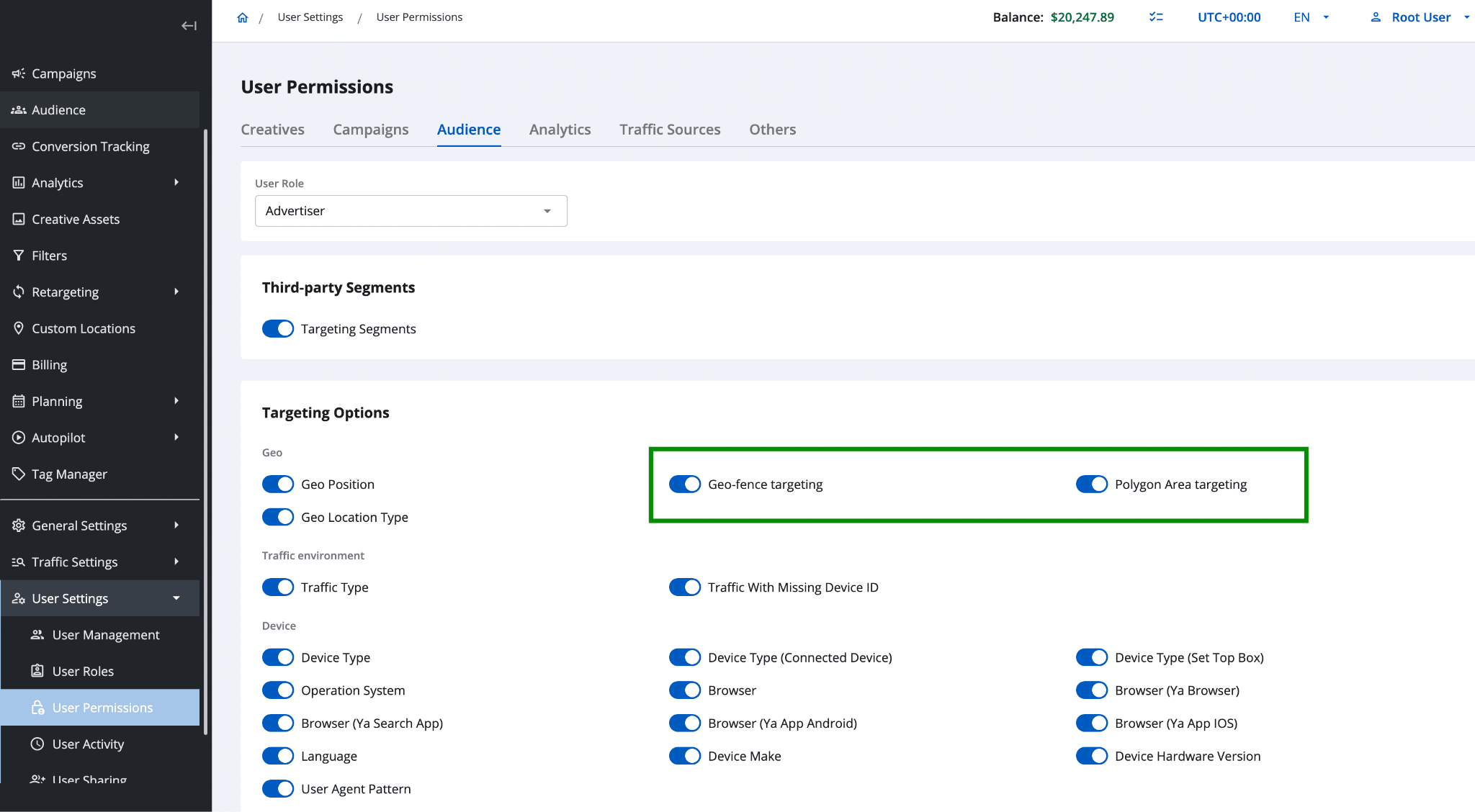Click the Tag Manager tag icon

pos(19,474)
